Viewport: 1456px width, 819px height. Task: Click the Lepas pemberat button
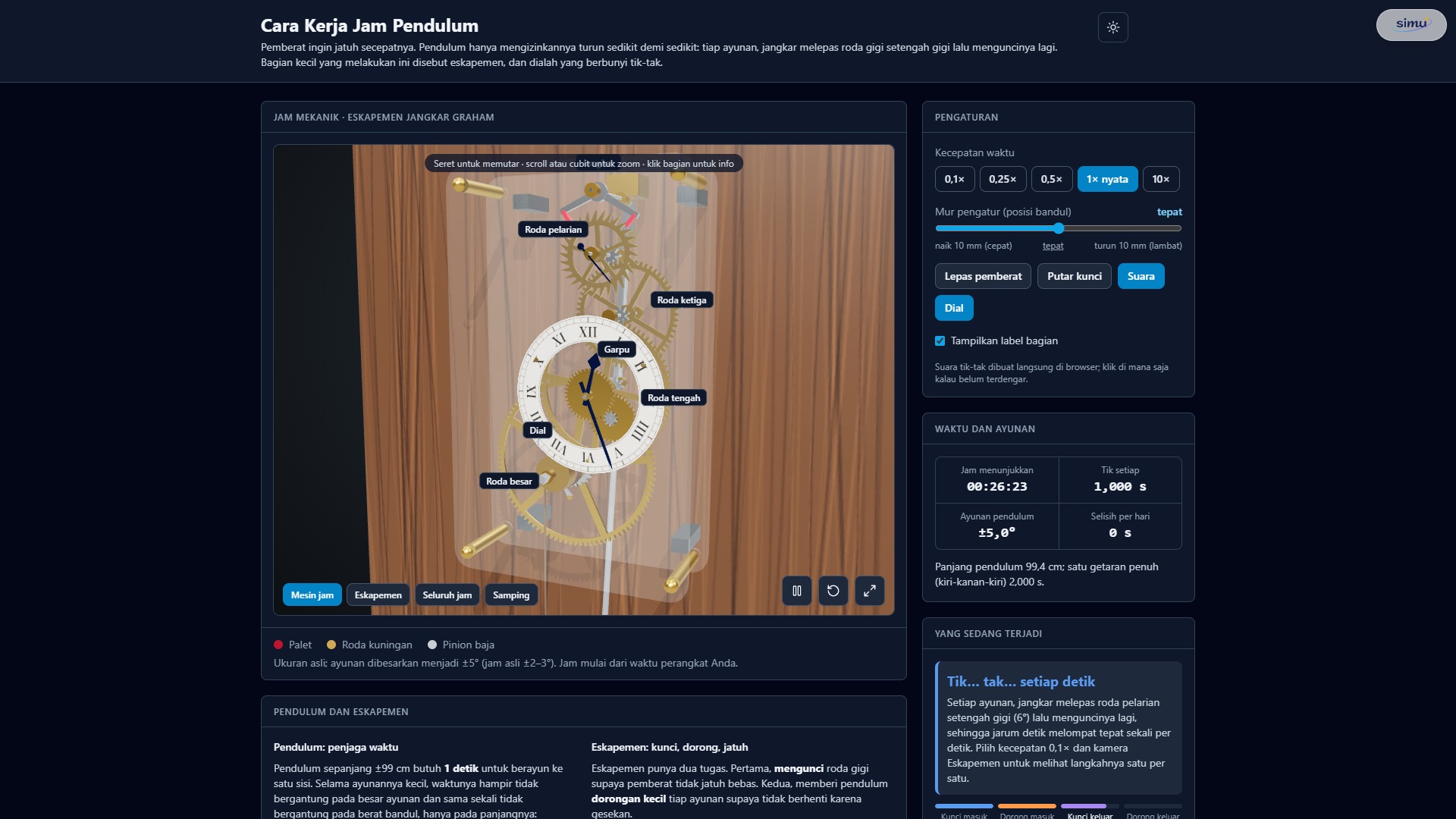[x=983, y=276]
